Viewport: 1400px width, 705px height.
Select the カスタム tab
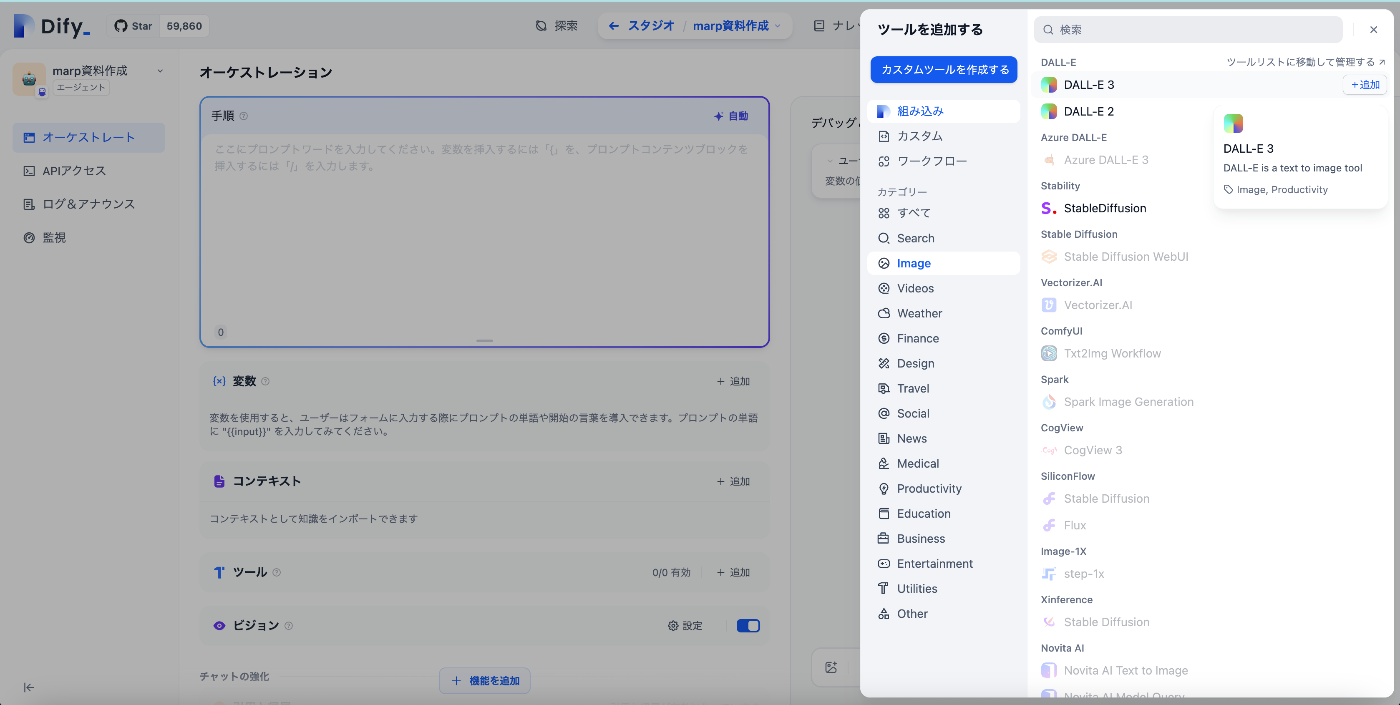click(943, 136)
